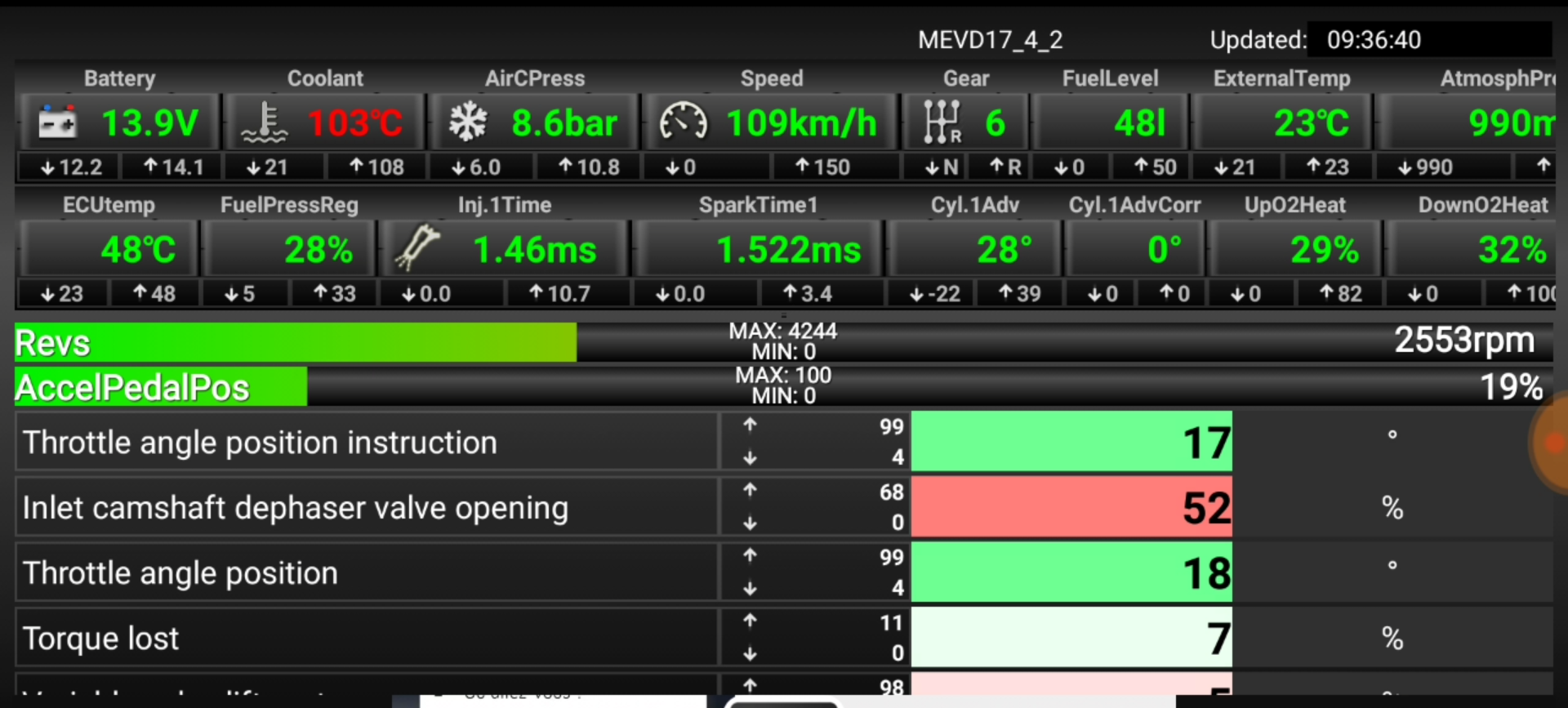Select the Revs progress bar
The height and width of the screenshot is (708, 1568).
click(x=782, y=342)
